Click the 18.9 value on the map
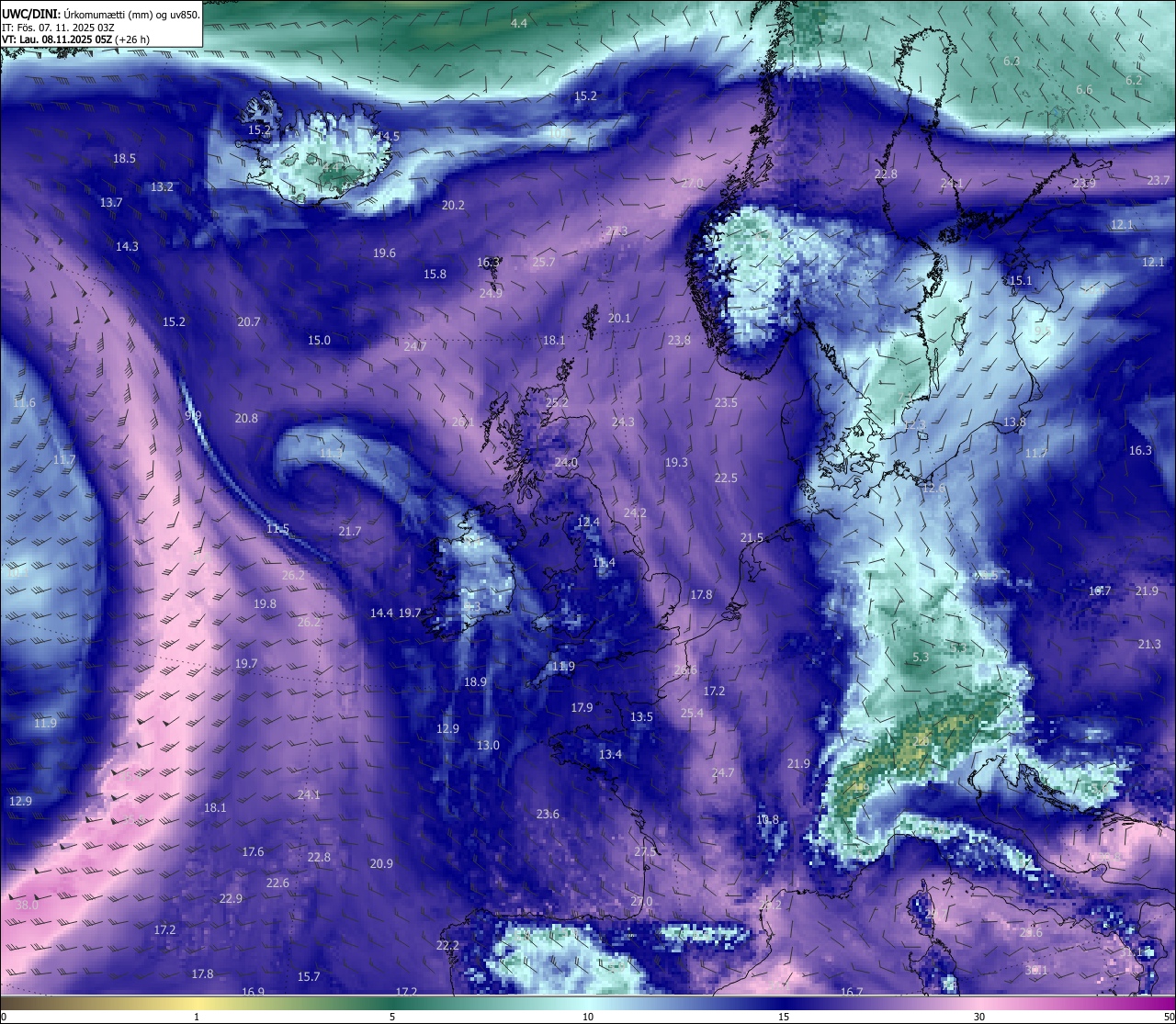The height and width of the screenshot is (1024, 1176). point(475,681)
